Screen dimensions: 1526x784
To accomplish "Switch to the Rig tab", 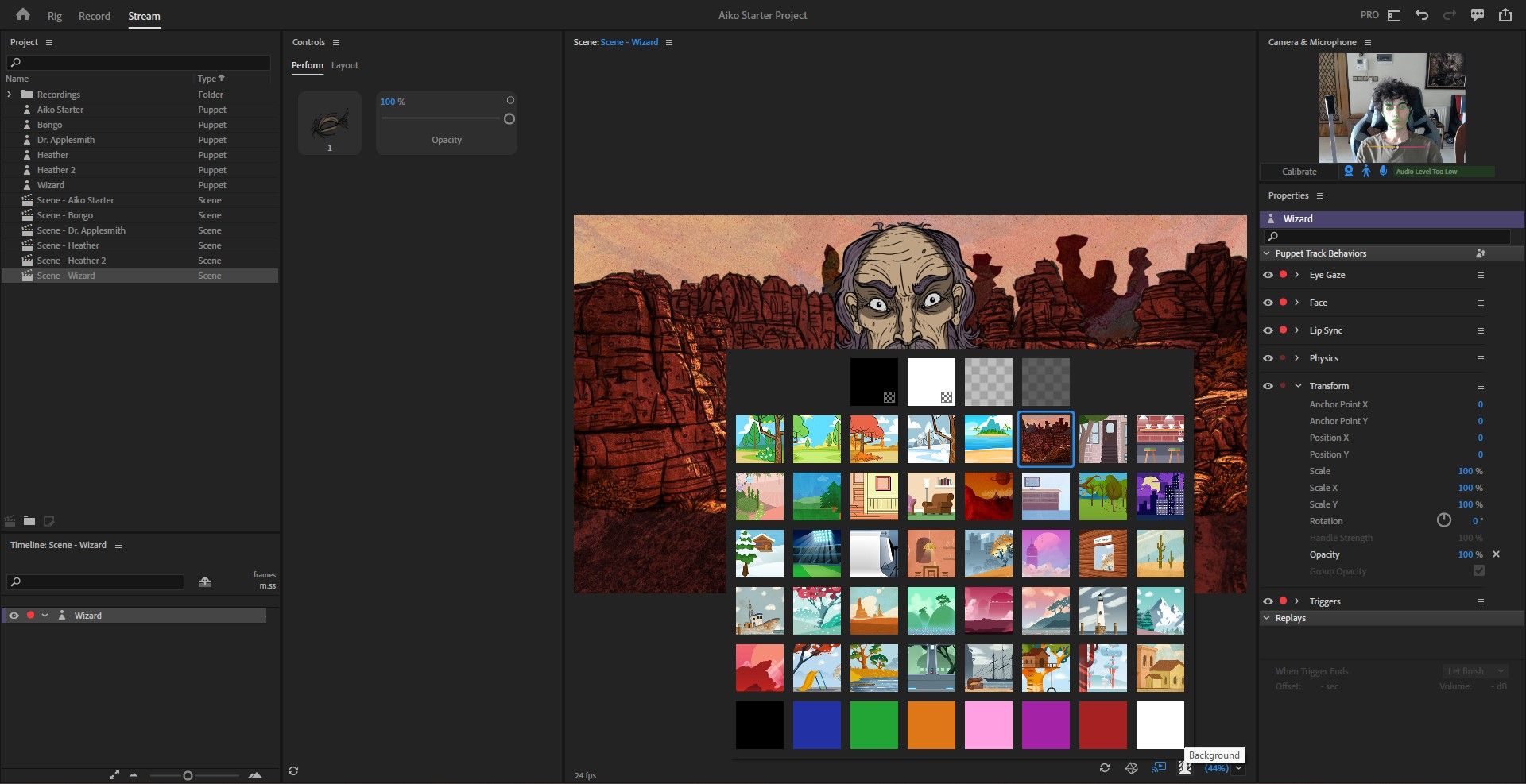I will click(x=54, y=16).
